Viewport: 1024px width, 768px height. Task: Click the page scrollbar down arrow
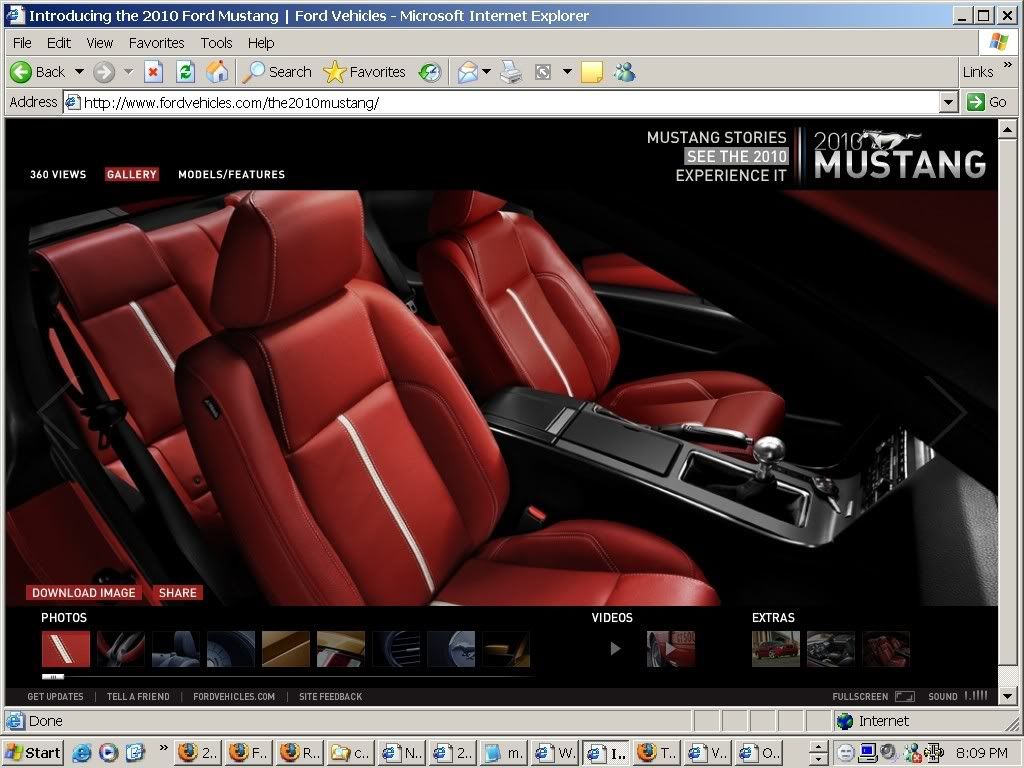(1006, 696)
